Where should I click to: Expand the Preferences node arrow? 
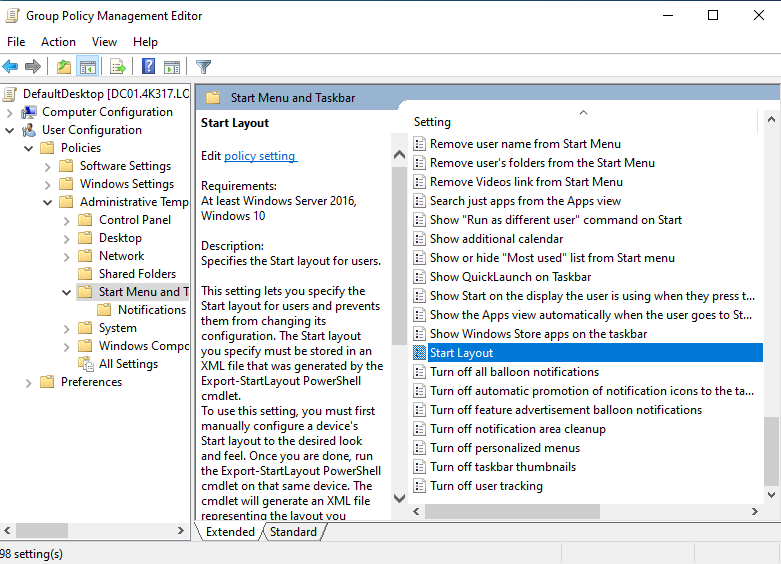(29, 382)
